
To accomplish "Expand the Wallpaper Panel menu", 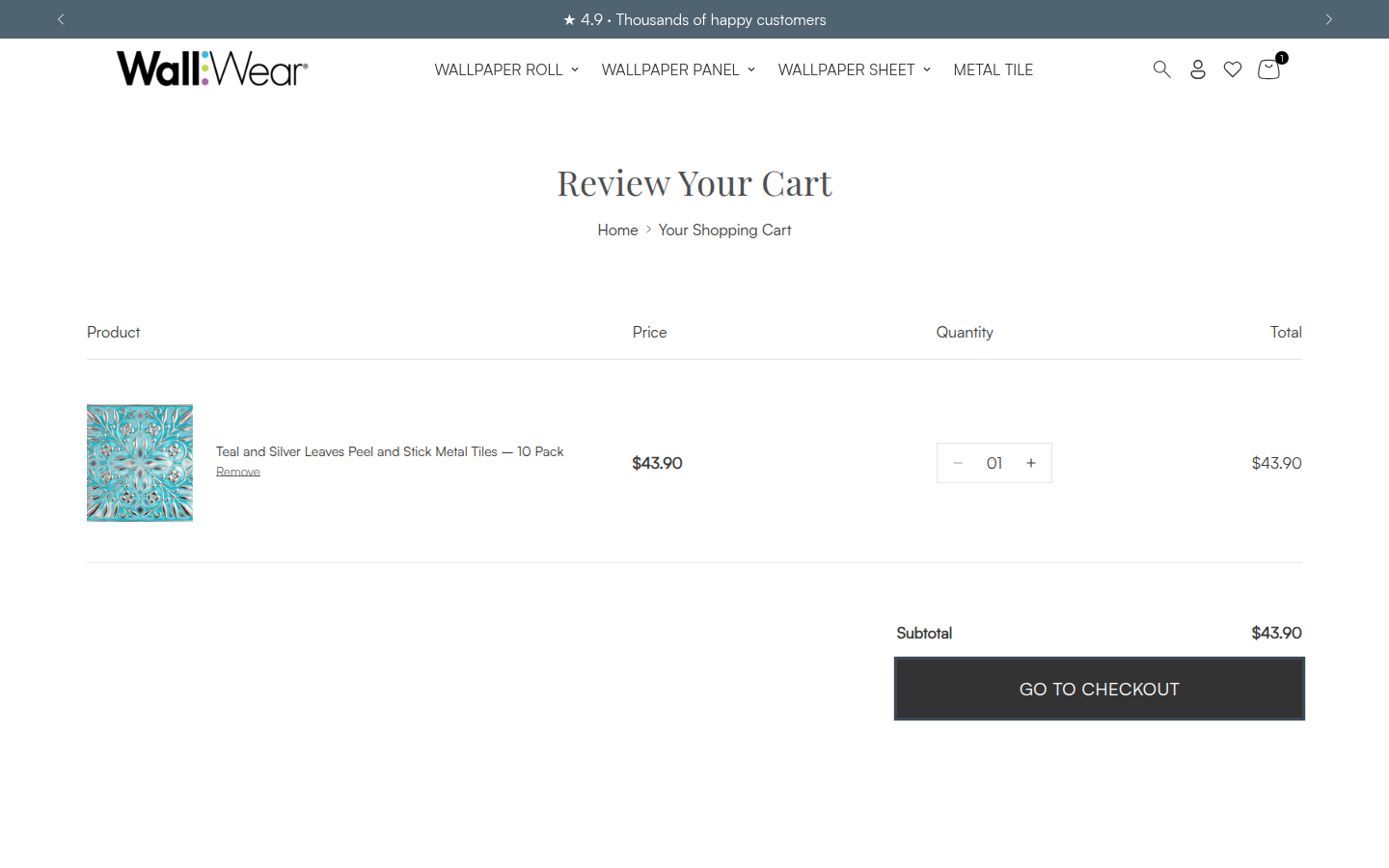I will pyautogui.click(x=678, y=69).
